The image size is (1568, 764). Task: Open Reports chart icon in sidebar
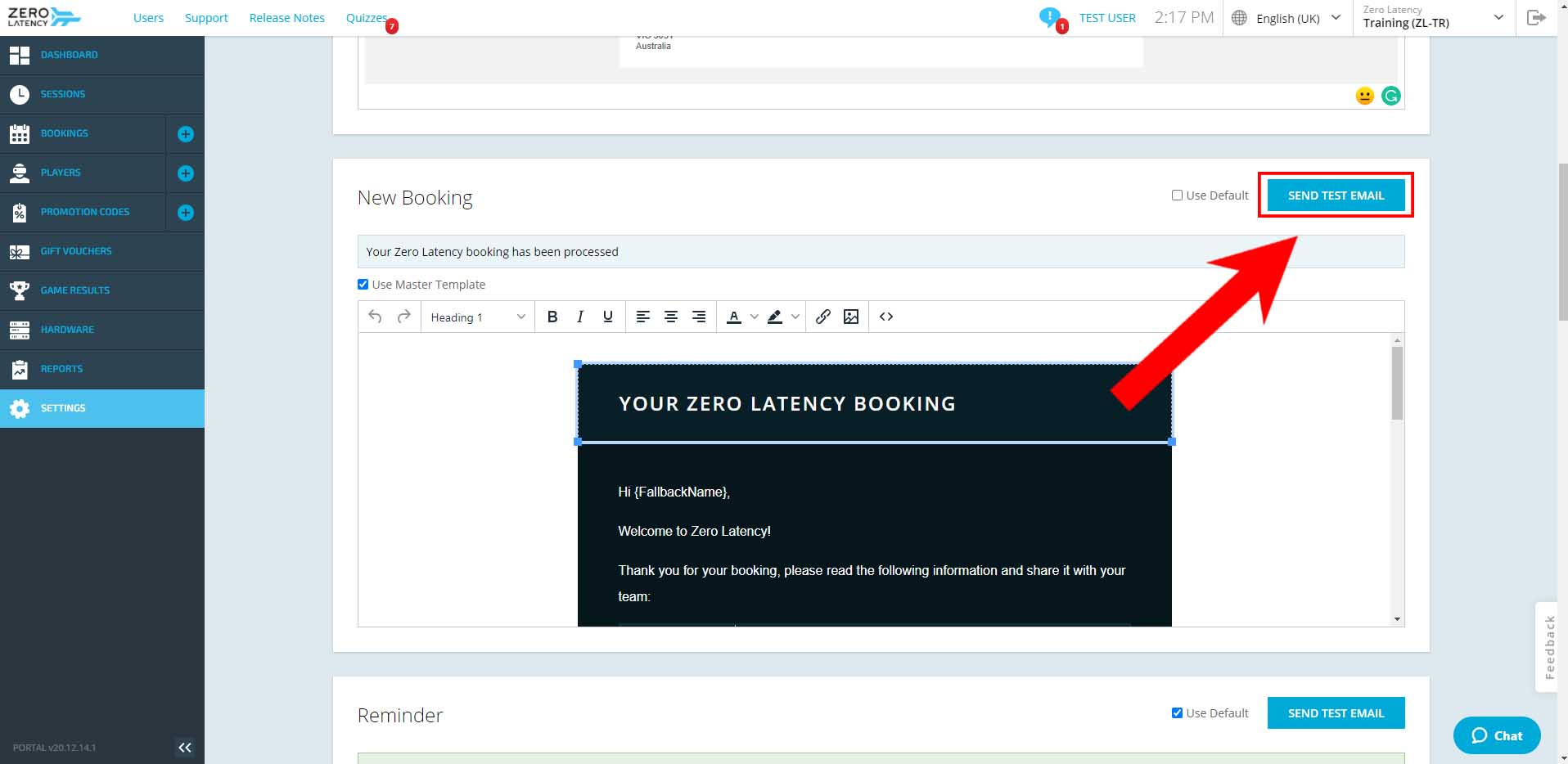(x=20, y=369)
